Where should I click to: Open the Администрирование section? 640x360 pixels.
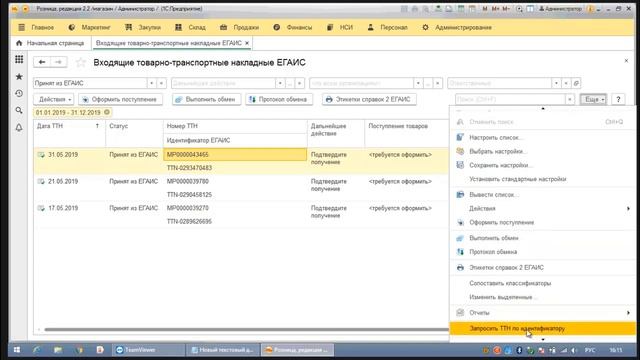tap(457, 27)
